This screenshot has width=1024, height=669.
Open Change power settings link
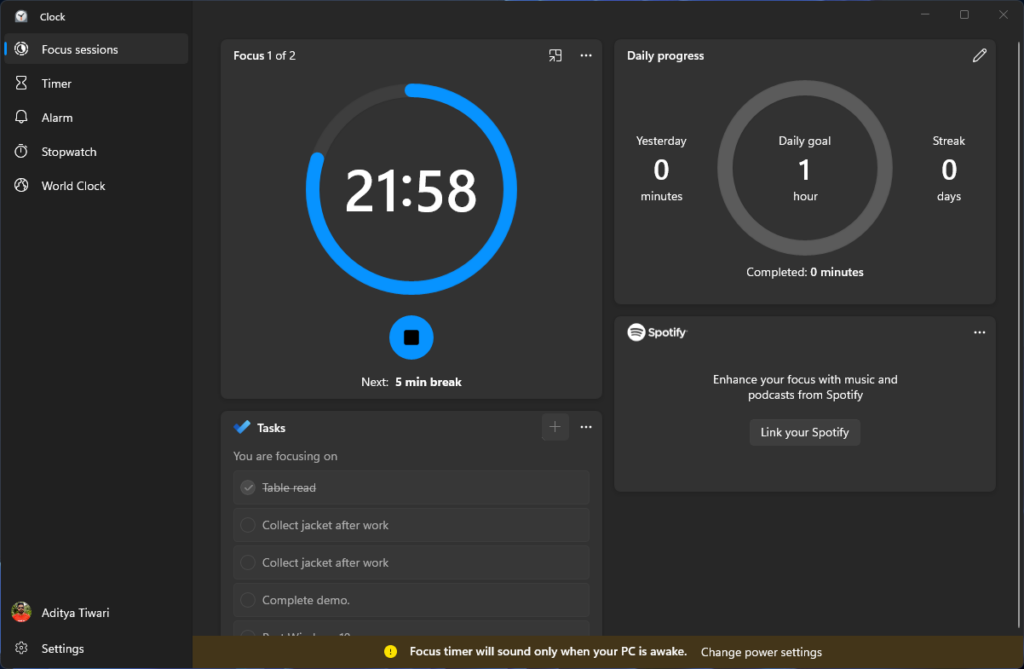(761, 651)
